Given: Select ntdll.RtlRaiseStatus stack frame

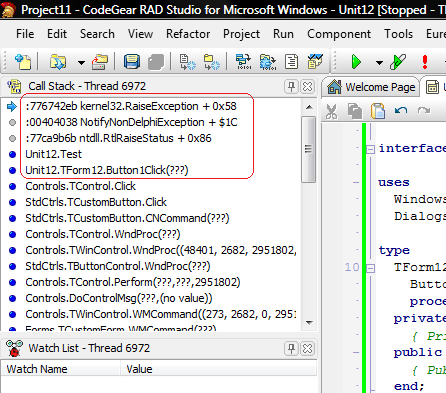Looking at the screenshot, I should 118,138.
